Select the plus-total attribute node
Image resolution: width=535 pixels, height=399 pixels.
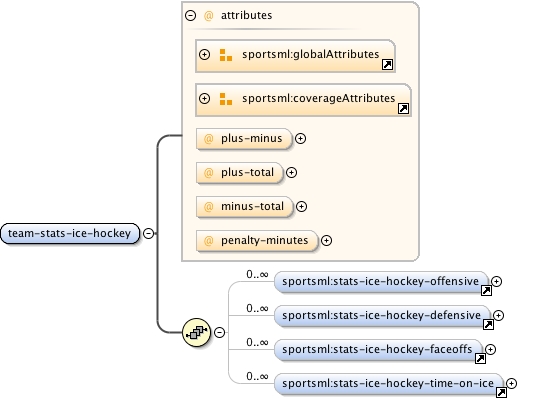(x=240, y=173)
